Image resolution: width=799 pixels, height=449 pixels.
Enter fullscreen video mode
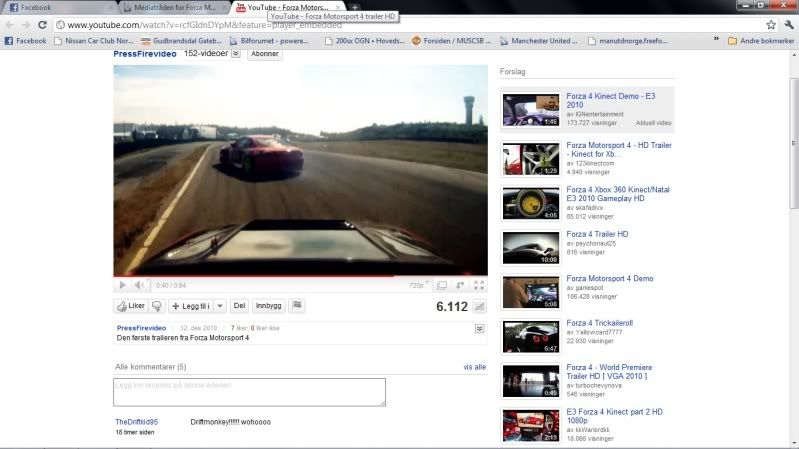(x=478, y=285)
